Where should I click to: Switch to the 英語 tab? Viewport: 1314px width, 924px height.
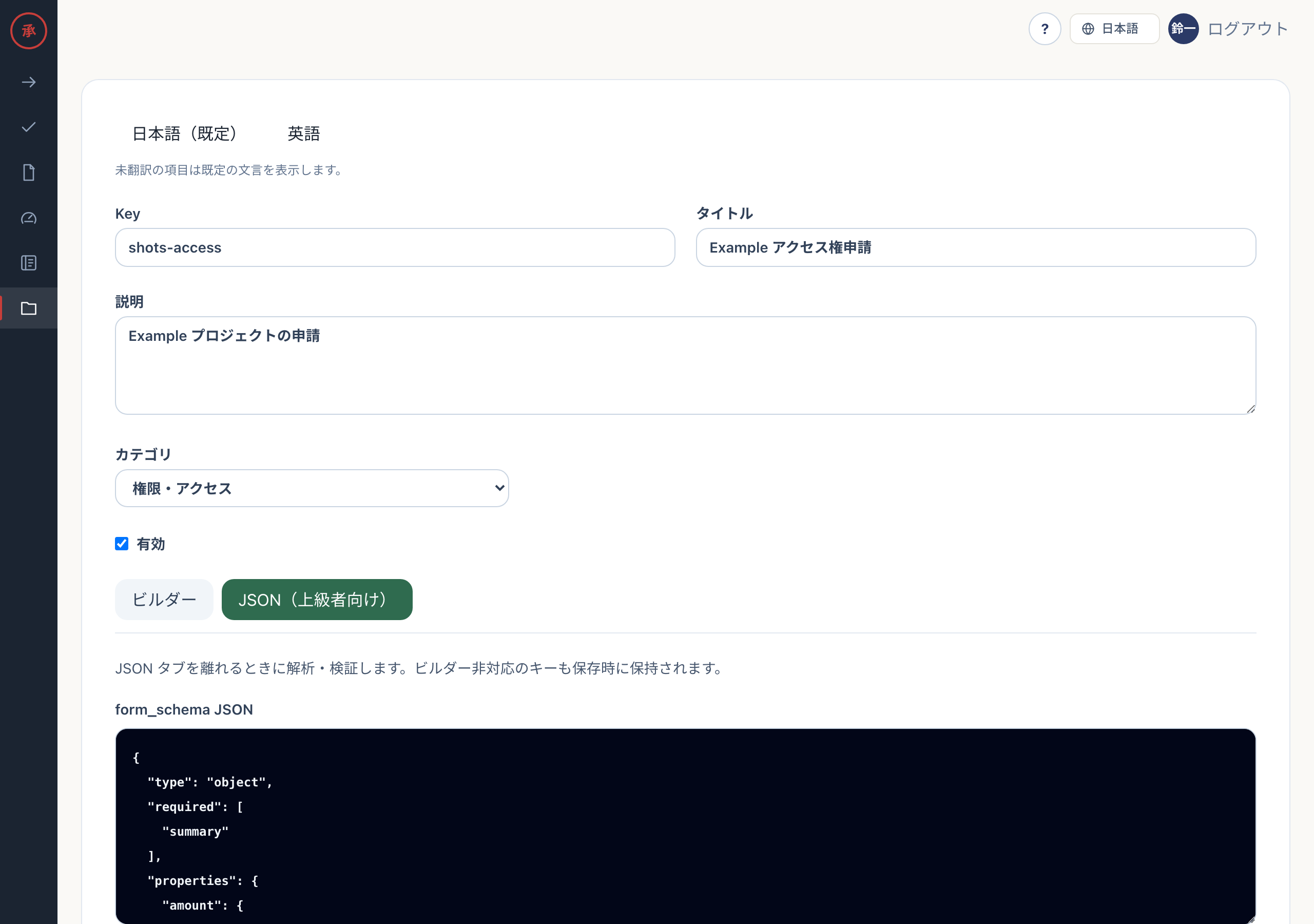tap(303, 133)
